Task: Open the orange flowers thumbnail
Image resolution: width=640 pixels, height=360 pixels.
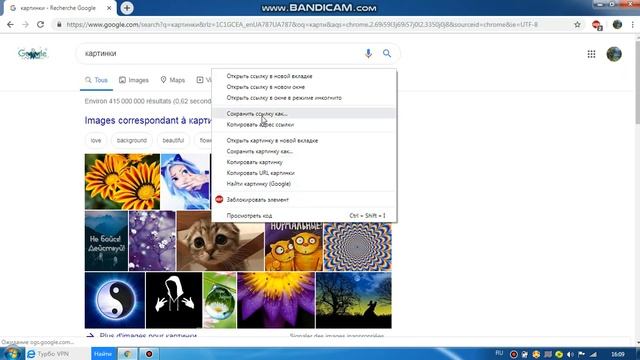Action: (x=122, y=182)
